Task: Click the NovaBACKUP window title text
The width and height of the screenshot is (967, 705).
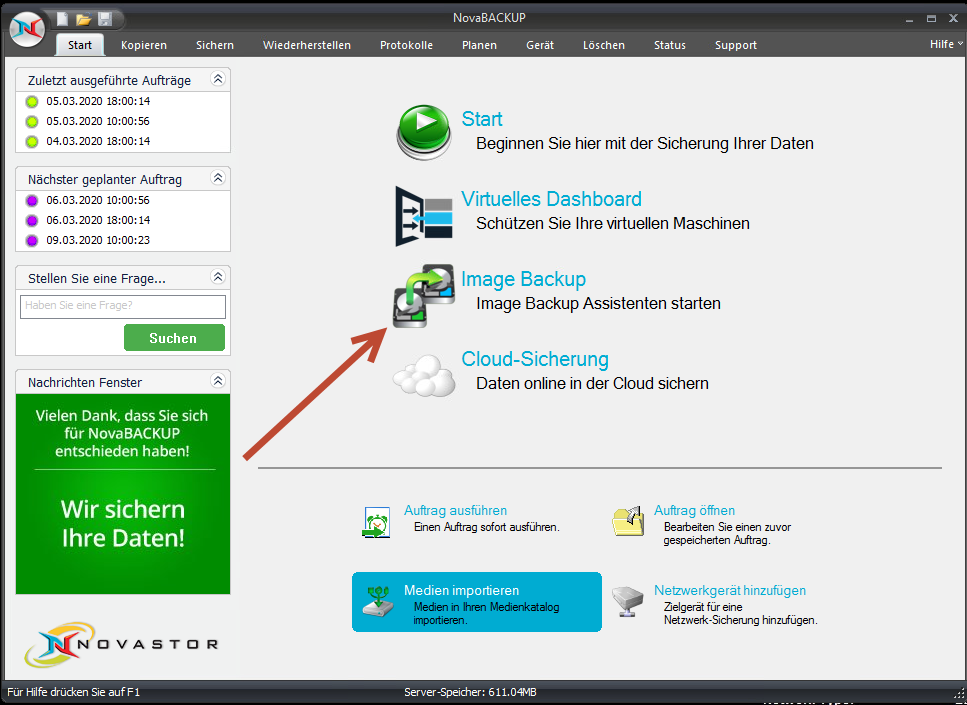Action: click(489, 18)
